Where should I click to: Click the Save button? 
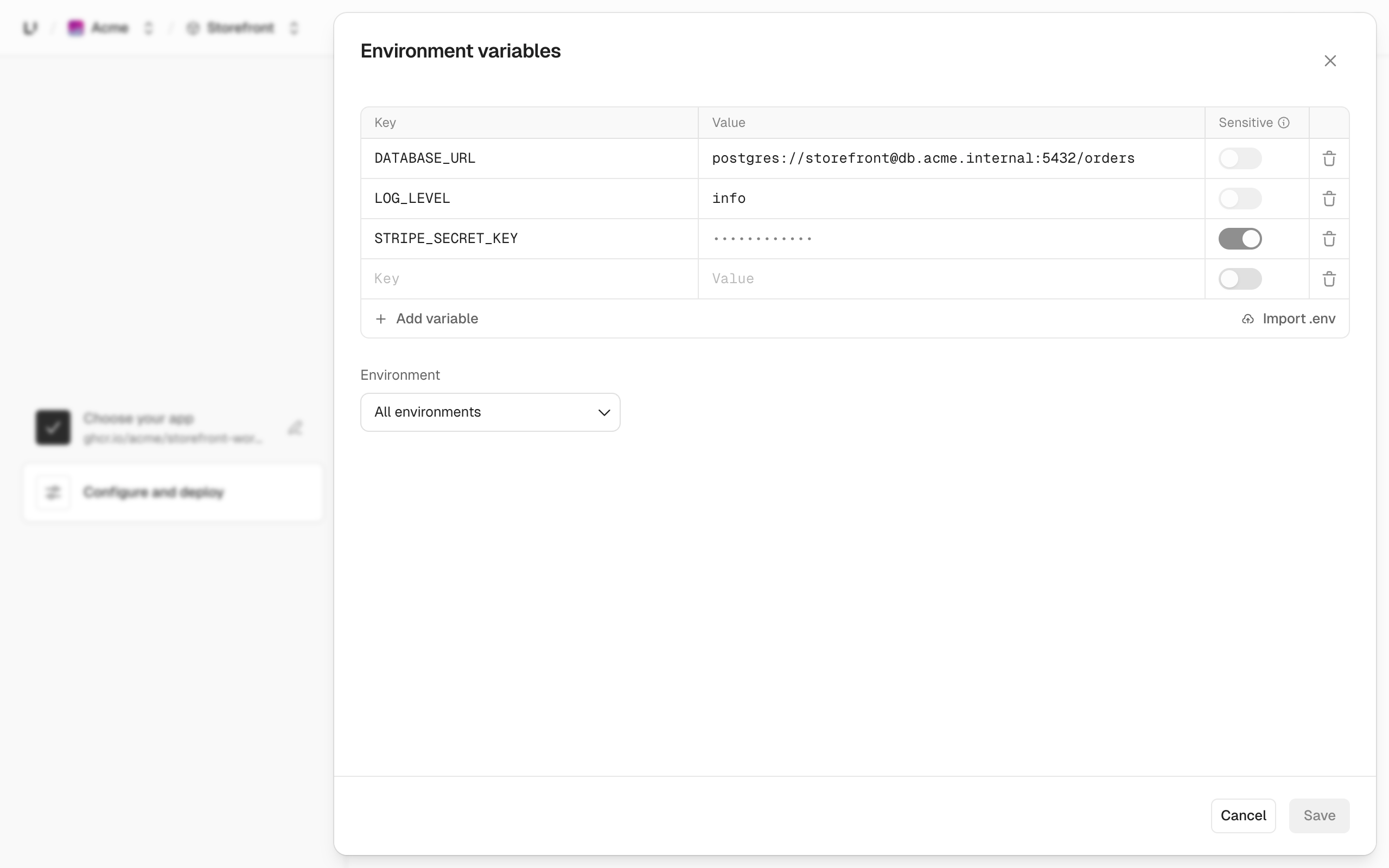(1319, 816)
